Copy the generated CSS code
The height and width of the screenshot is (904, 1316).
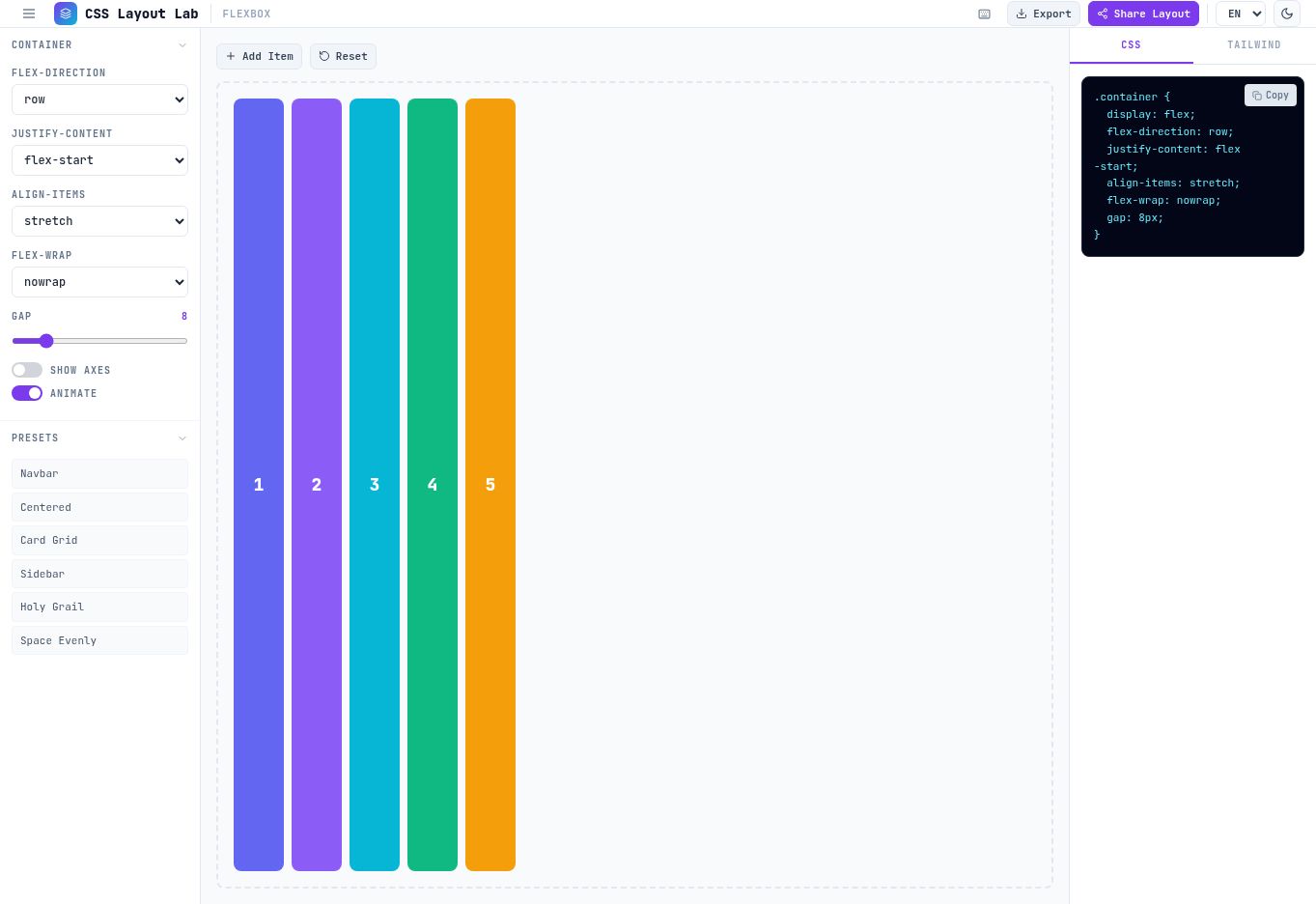coord(1271,95)
